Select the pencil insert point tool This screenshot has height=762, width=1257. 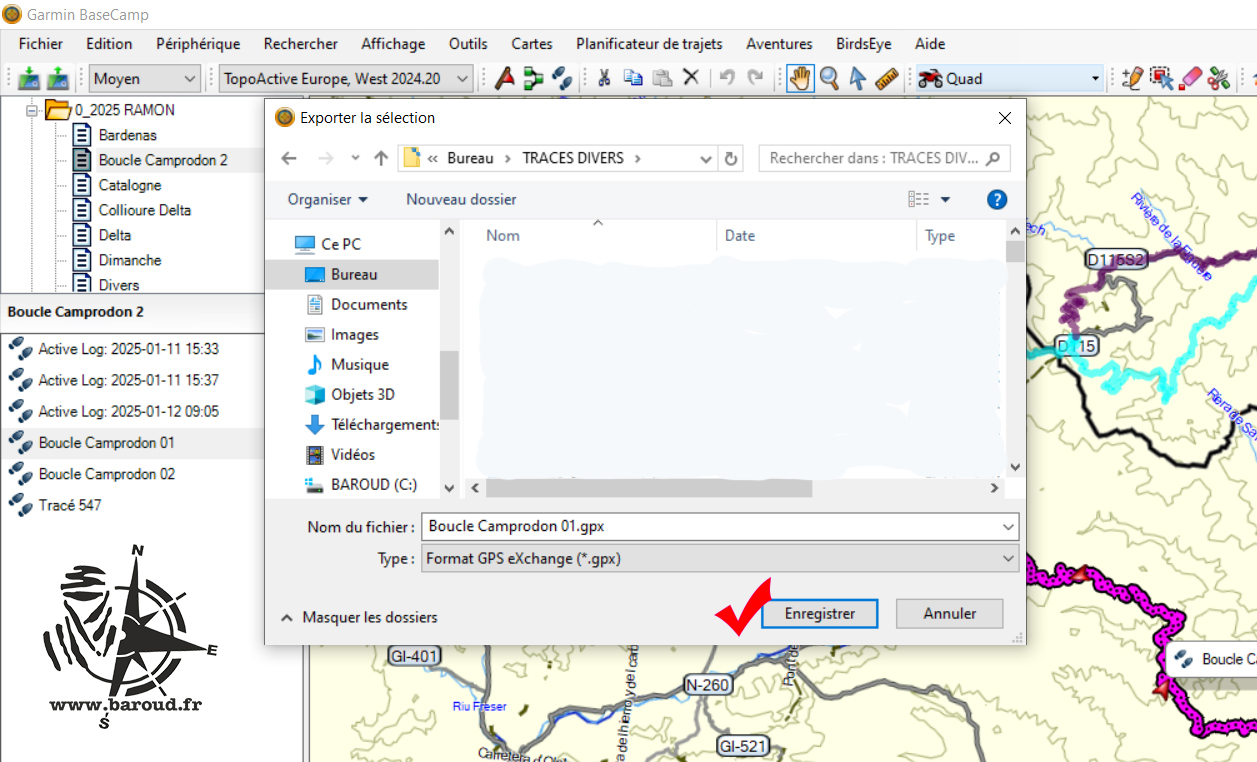(x=1132, y=78)
